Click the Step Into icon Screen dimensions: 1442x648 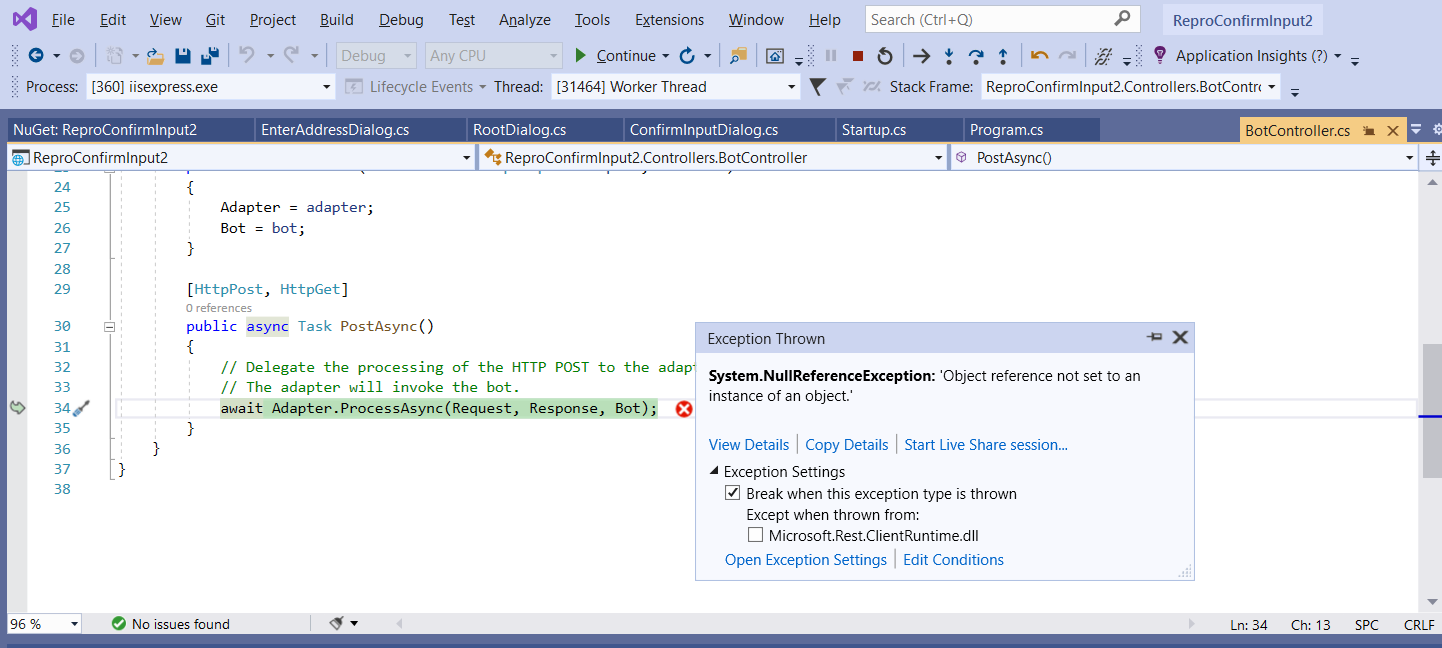(x=949, y=56)
